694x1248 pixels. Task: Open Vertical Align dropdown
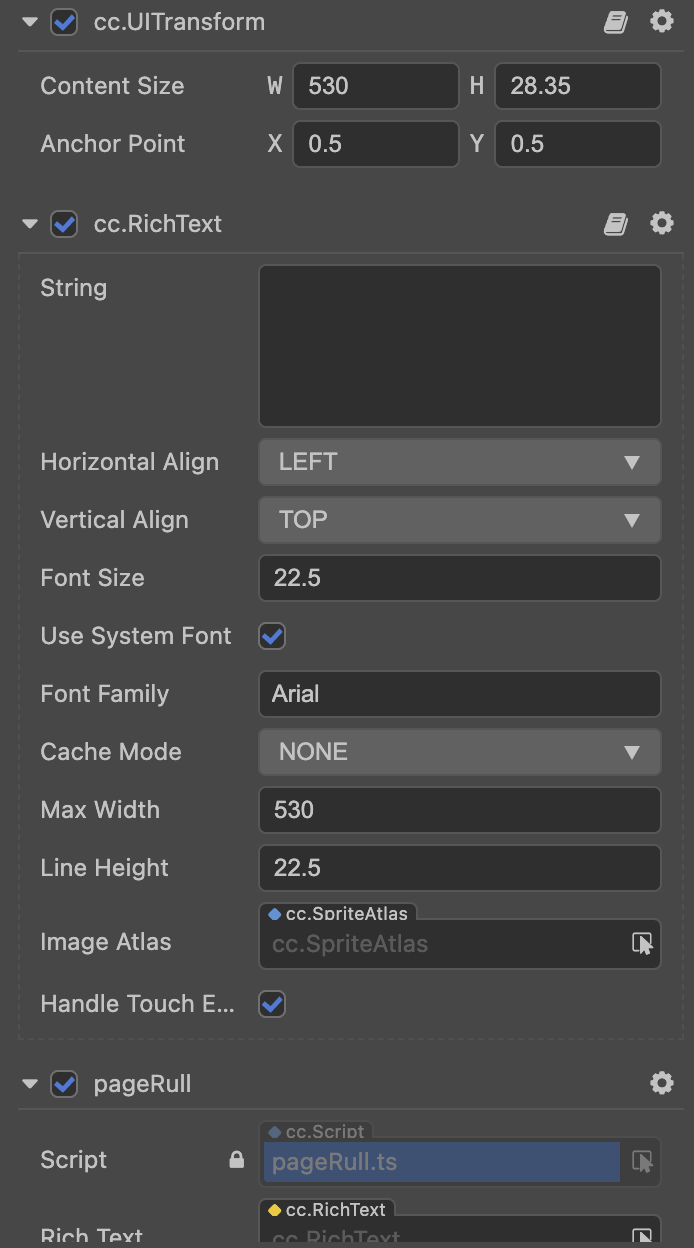460,520
